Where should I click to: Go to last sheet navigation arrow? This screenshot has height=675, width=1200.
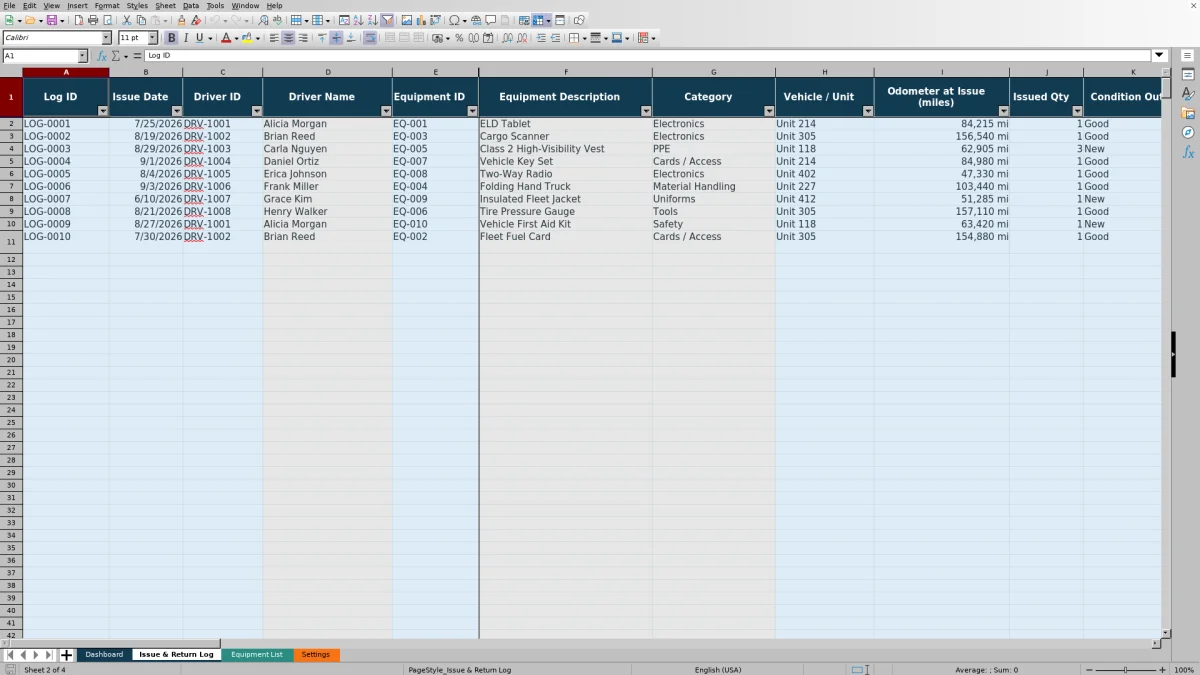click(x=48, y=655)
